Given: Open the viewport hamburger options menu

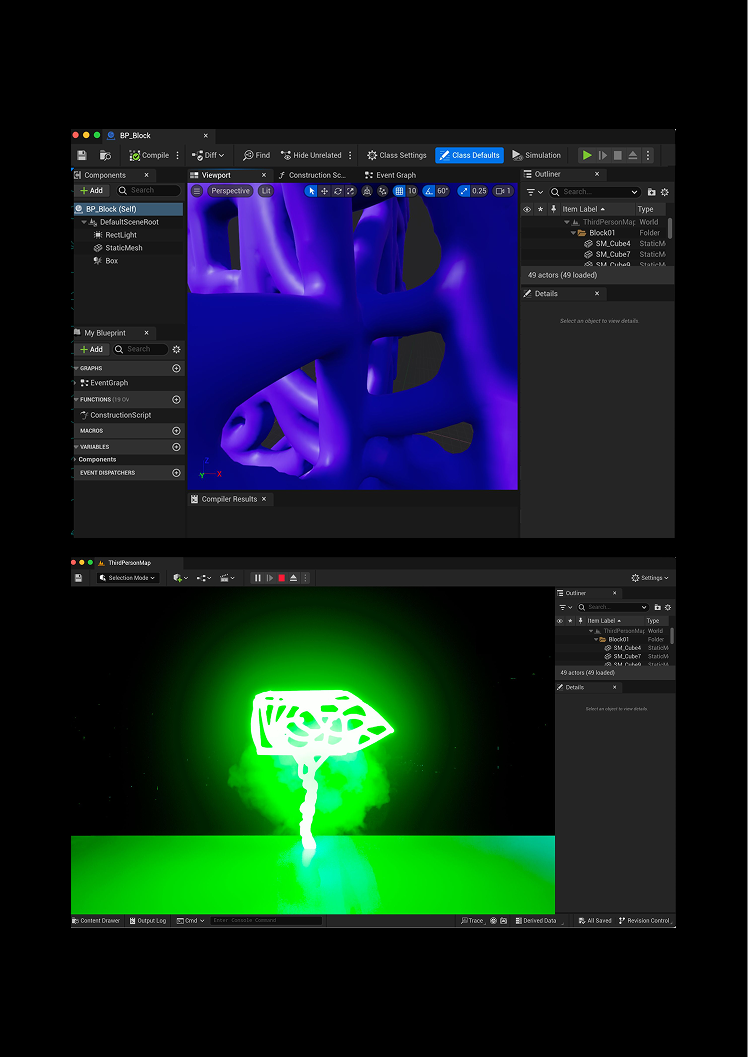Looking at the screenshot, I should coord(197,191).
